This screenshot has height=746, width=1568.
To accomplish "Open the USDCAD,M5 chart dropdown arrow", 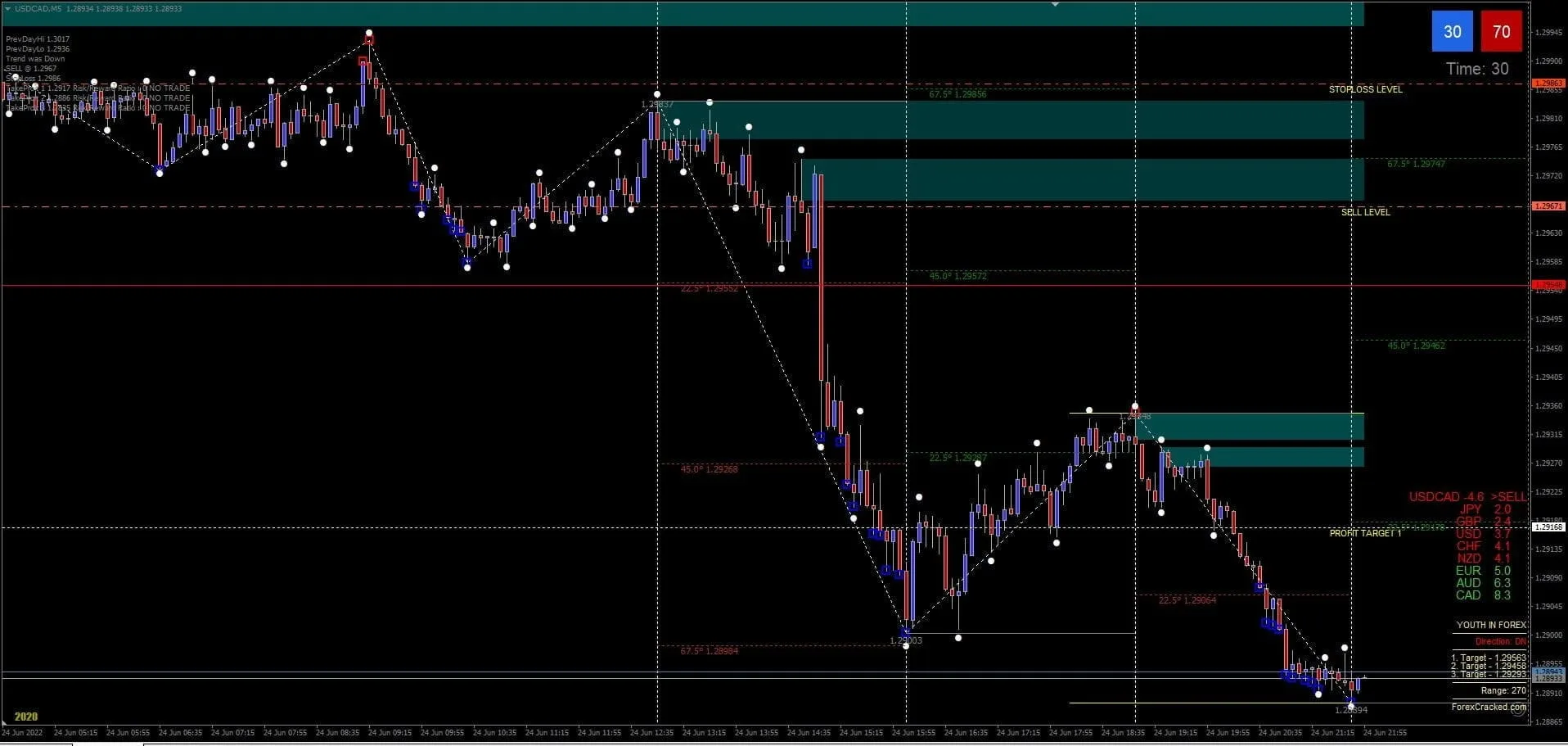I will 7,8.
